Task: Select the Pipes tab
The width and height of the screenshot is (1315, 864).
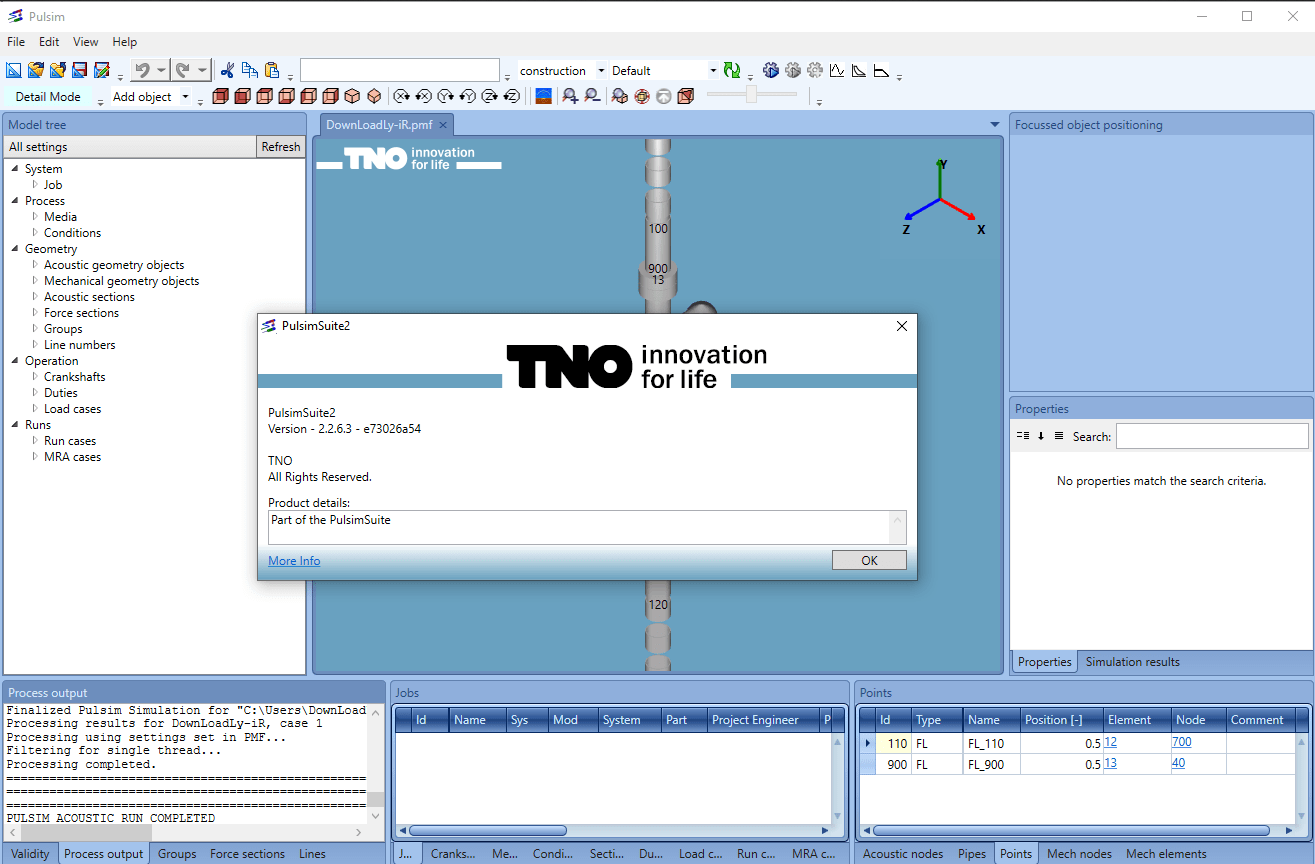Action: click(971, 854)
